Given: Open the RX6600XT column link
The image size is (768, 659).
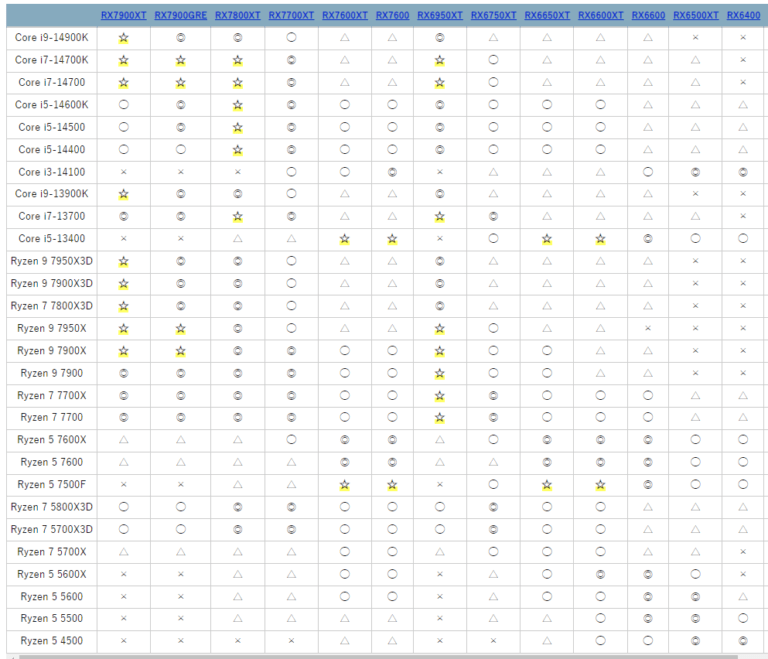Looking at the screenshot, I should pos(600,15).
